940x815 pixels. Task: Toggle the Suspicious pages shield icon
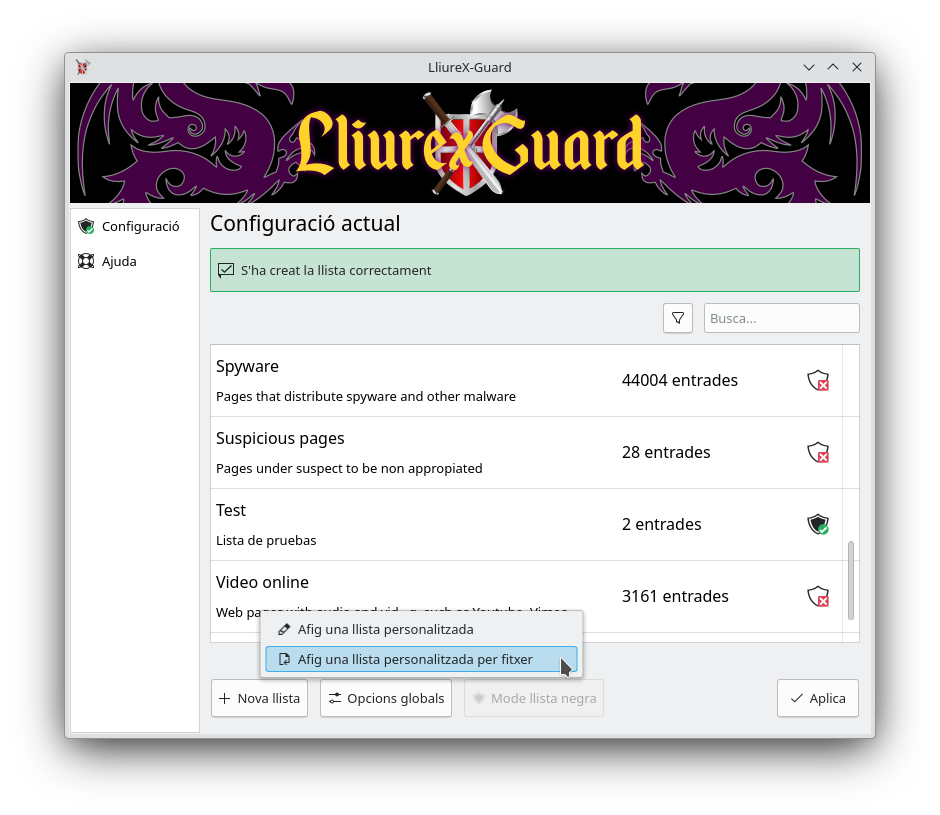[818, 452]
